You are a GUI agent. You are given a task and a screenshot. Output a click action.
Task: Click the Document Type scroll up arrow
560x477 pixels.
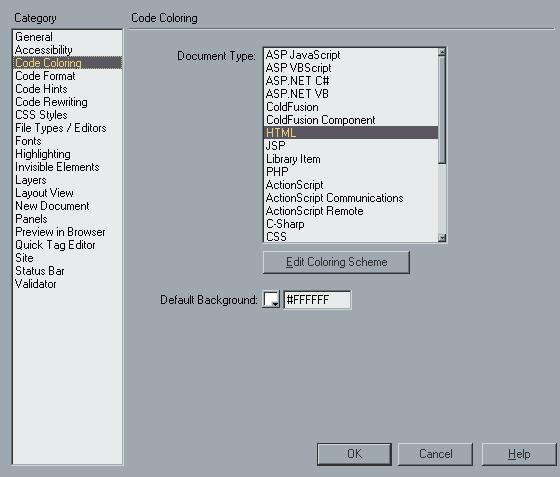[442, 52]
